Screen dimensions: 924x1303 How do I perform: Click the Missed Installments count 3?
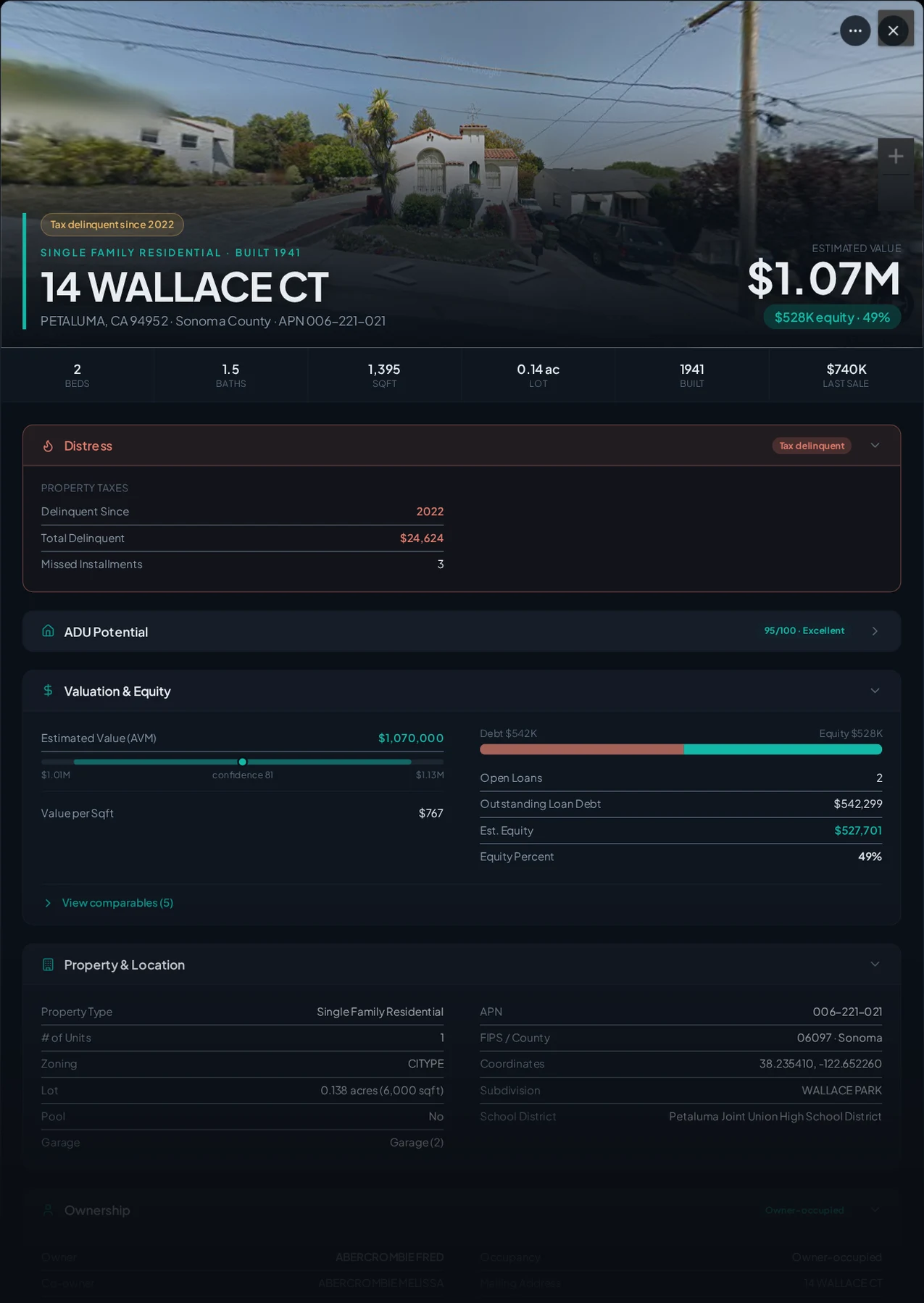441,565
